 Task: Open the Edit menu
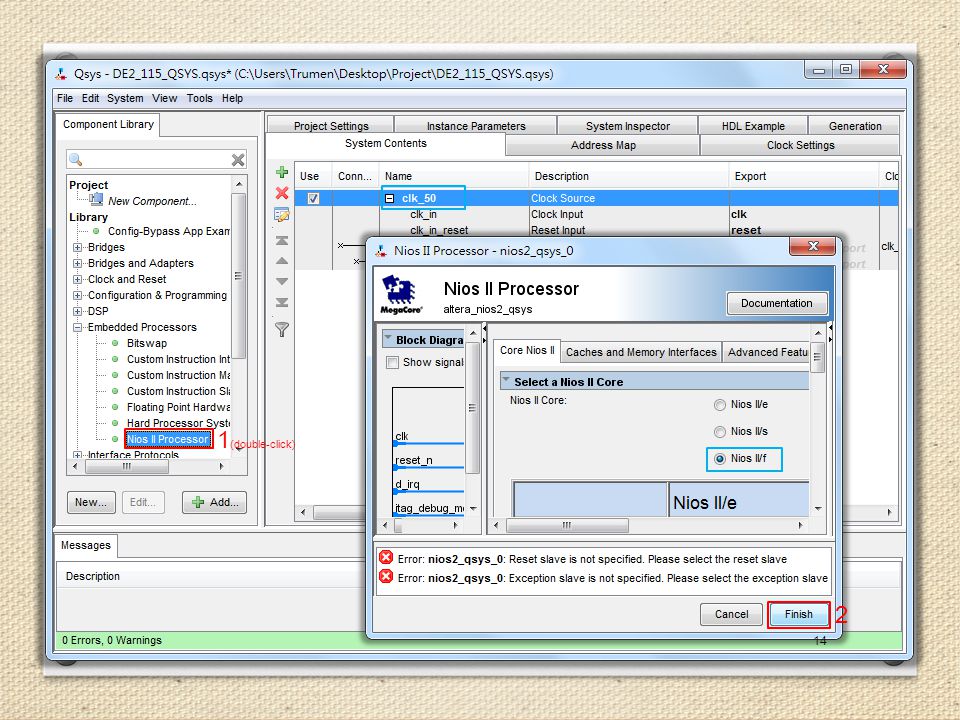90,98
